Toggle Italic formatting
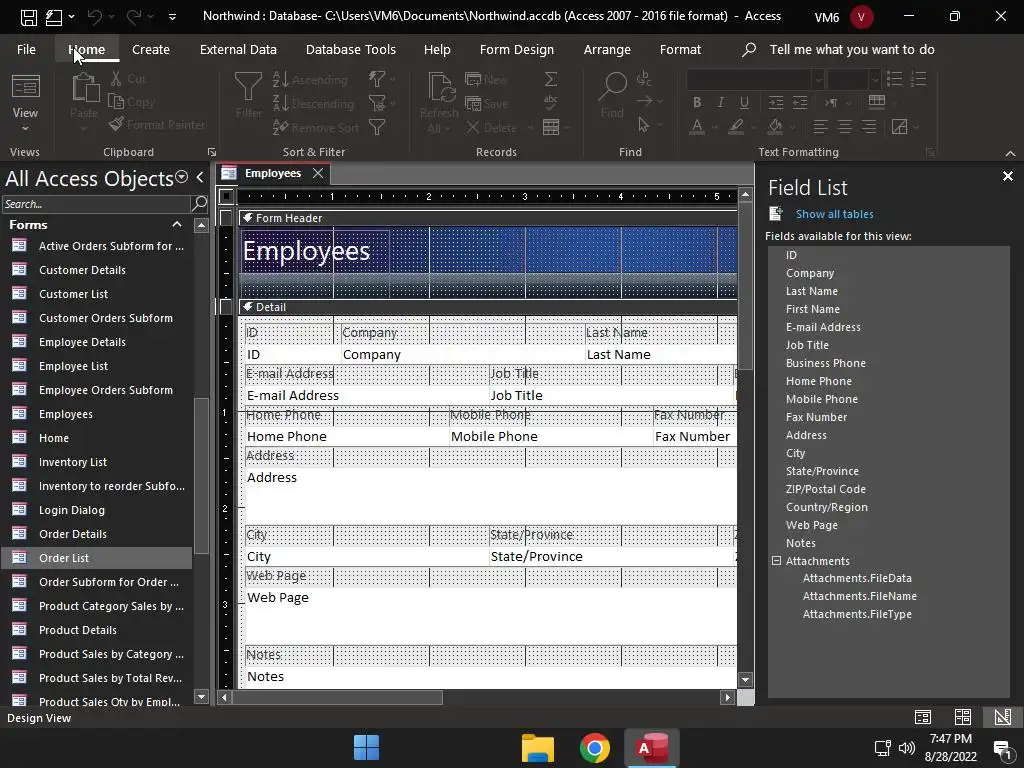This screenshot has height=768, width=1024. [720, 103]
